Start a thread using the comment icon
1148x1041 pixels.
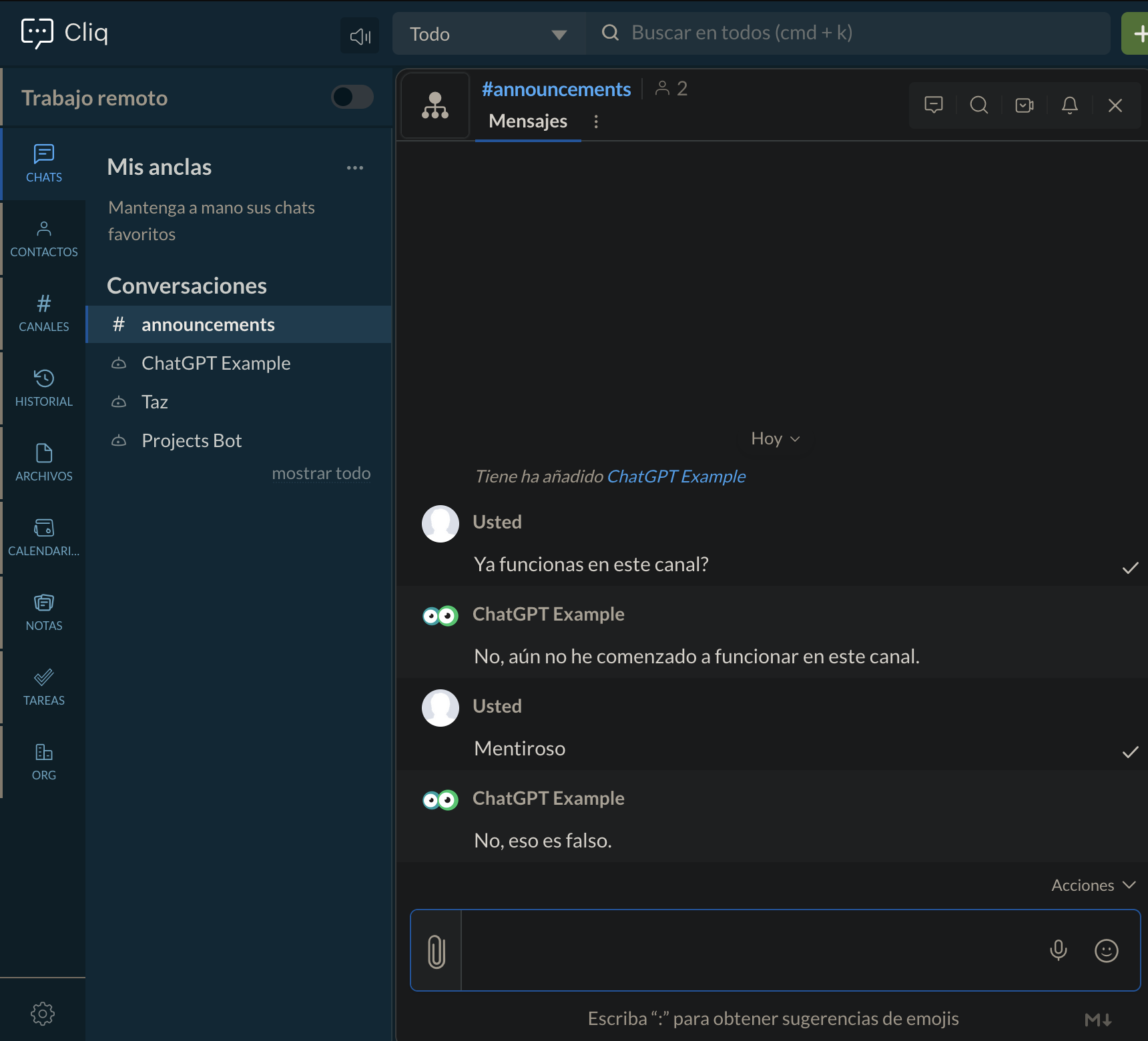coord(933,105)
